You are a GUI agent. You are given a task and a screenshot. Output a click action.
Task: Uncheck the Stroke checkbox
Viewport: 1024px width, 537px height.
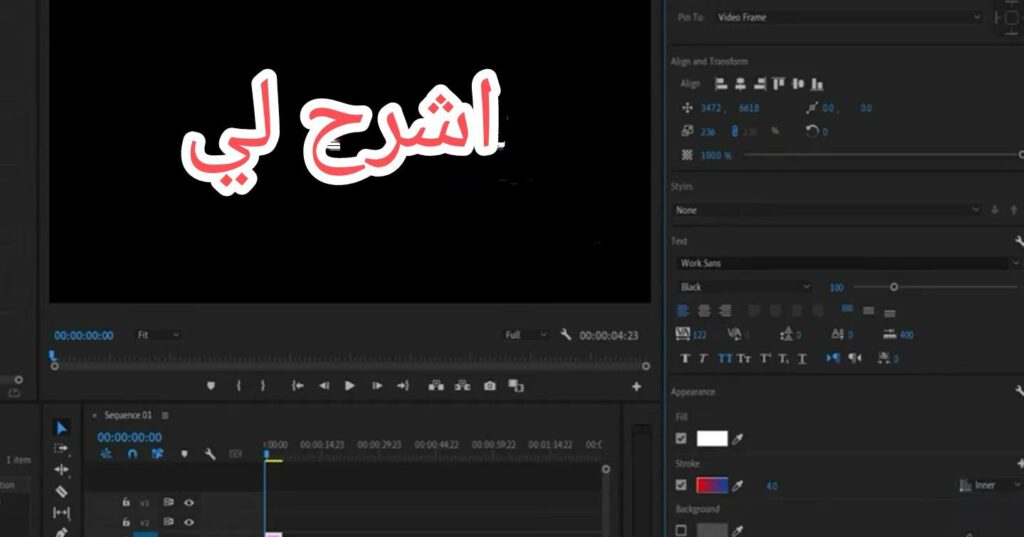tap(681, 485)
